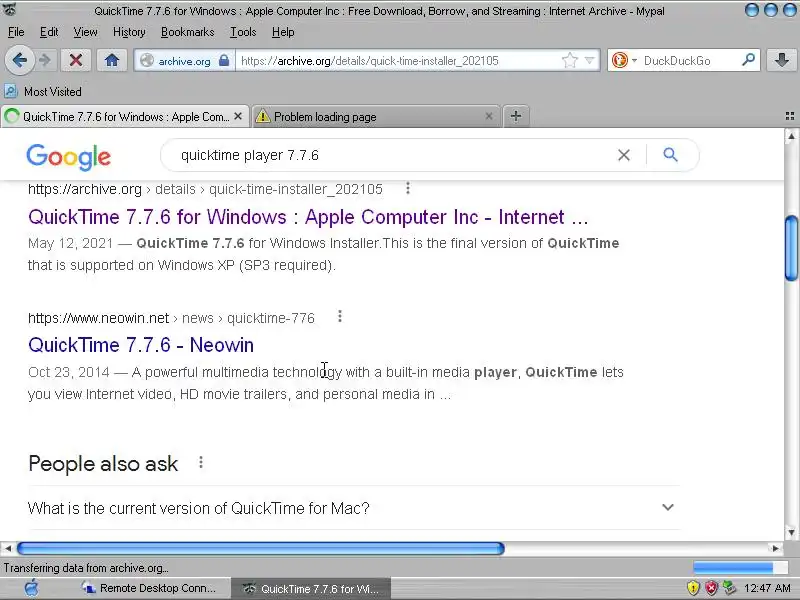Open options dots for archive.org result

coord(407,188)
